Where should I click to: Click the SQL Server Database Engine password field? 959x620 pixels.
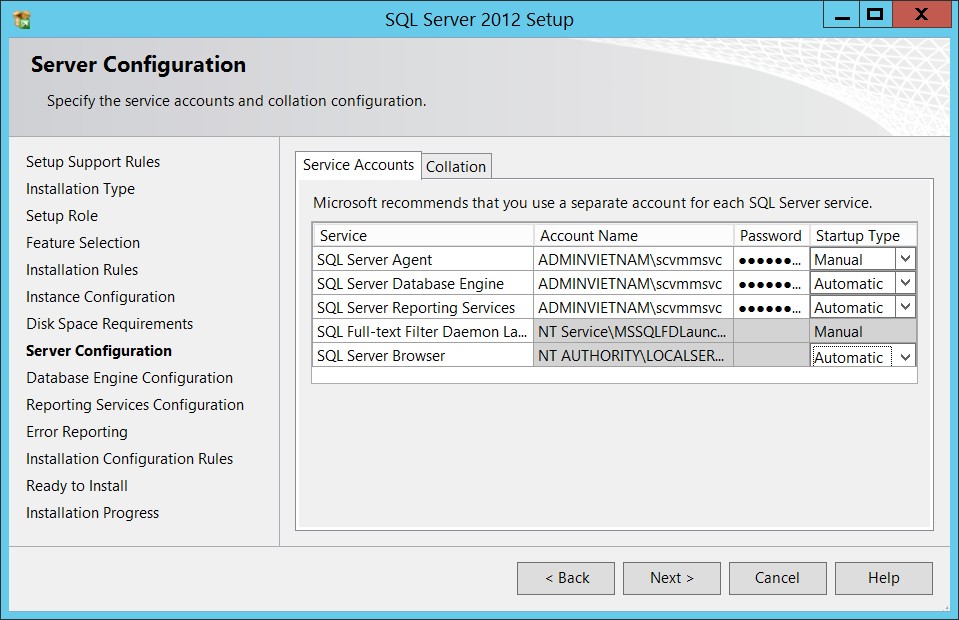(771, 283)
